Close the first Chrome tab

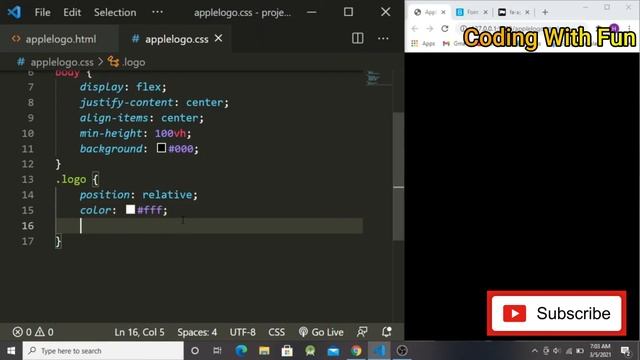click(x=443, y=12)
